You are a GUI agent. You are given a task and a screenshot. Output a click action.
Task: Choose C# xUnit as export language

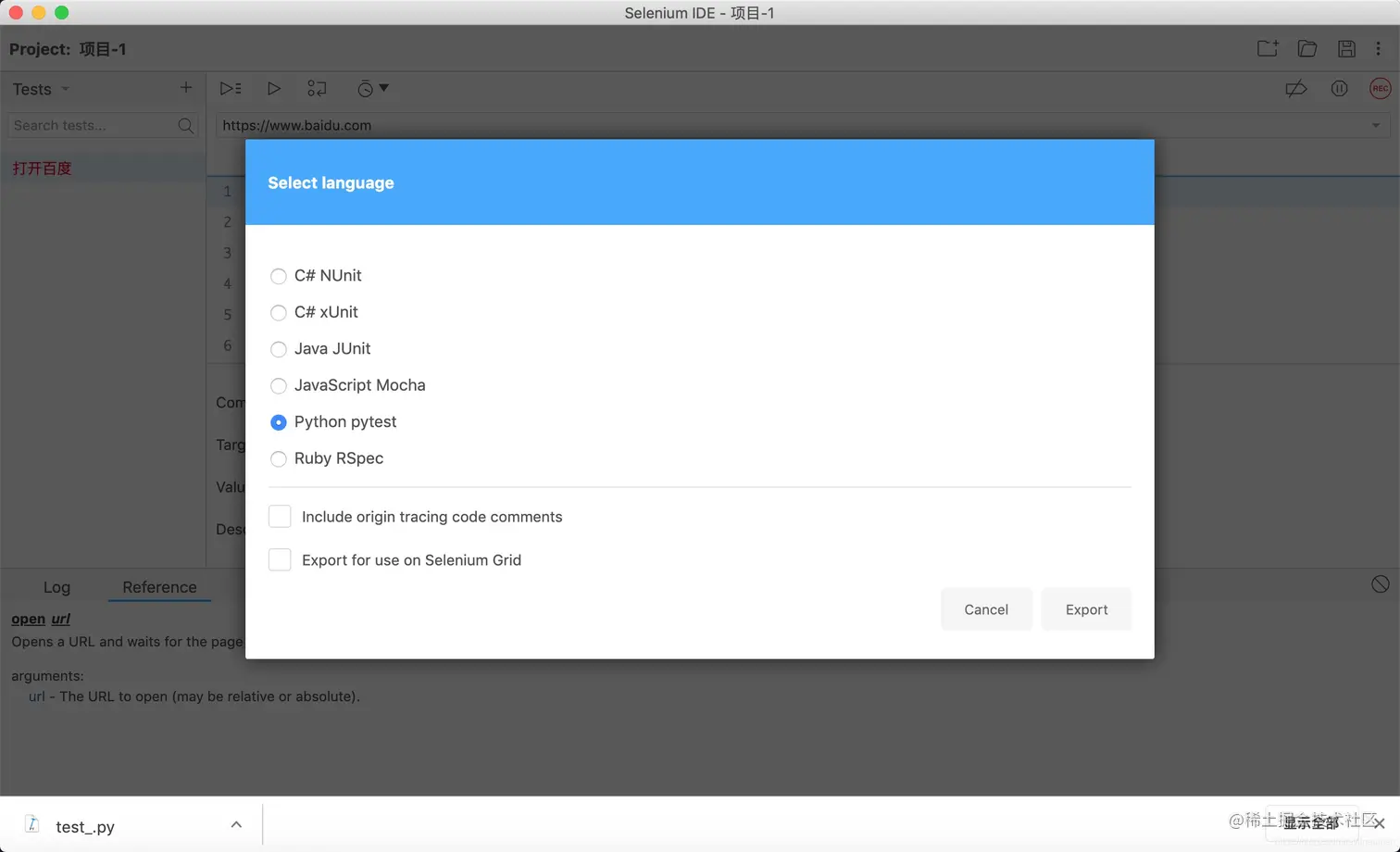click(278, 312)
